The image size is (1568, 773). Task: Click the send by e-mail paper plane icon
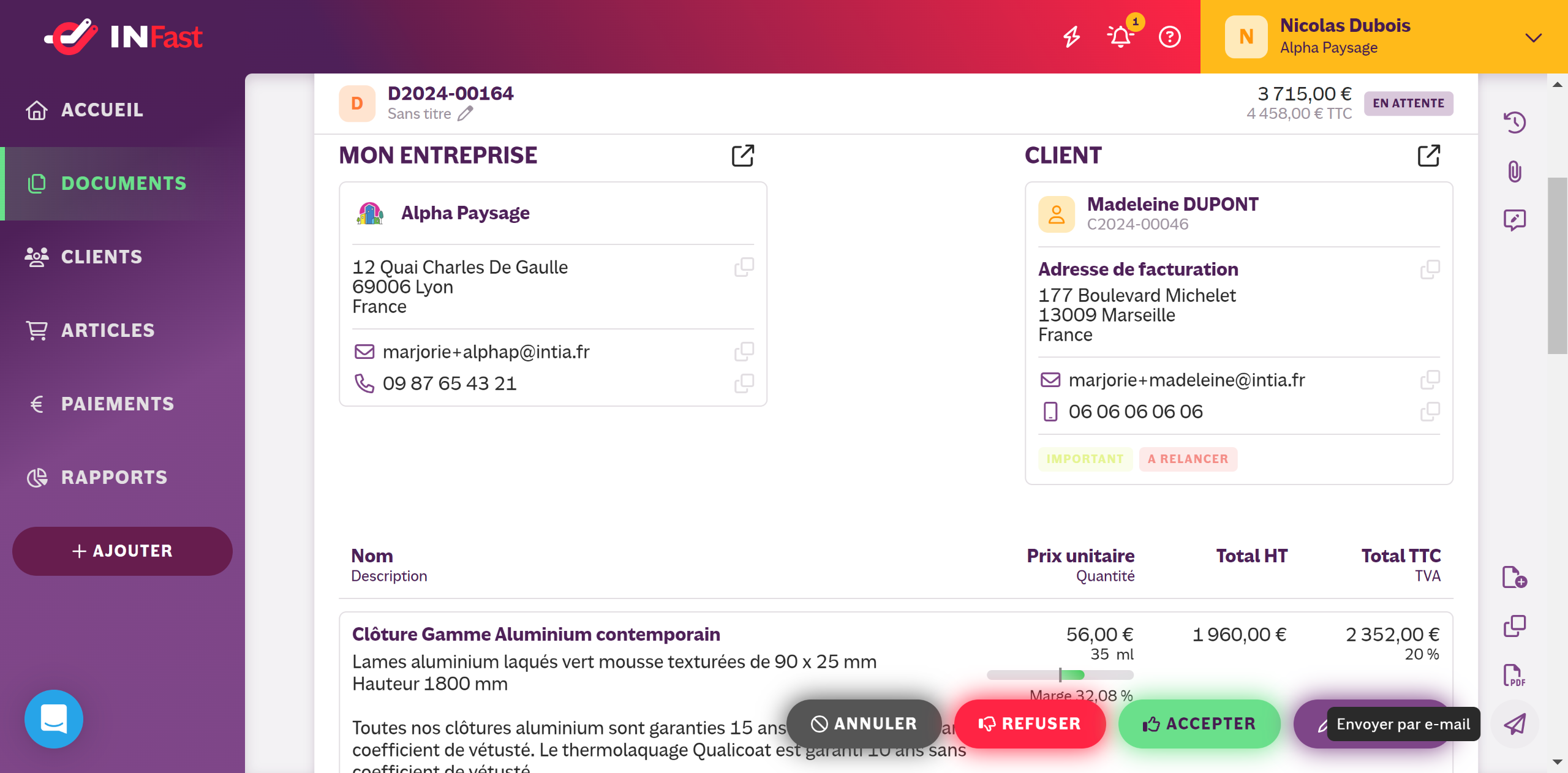pyautogui.click(x=1515, y=724)
